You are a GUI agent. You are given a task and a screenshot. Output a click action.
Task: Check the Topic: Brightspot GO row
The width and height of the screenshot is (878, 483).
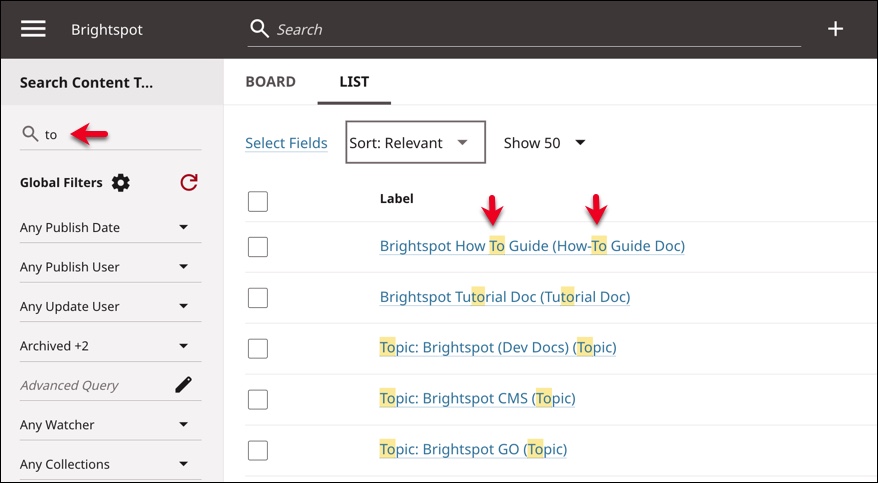click(258, 451)
